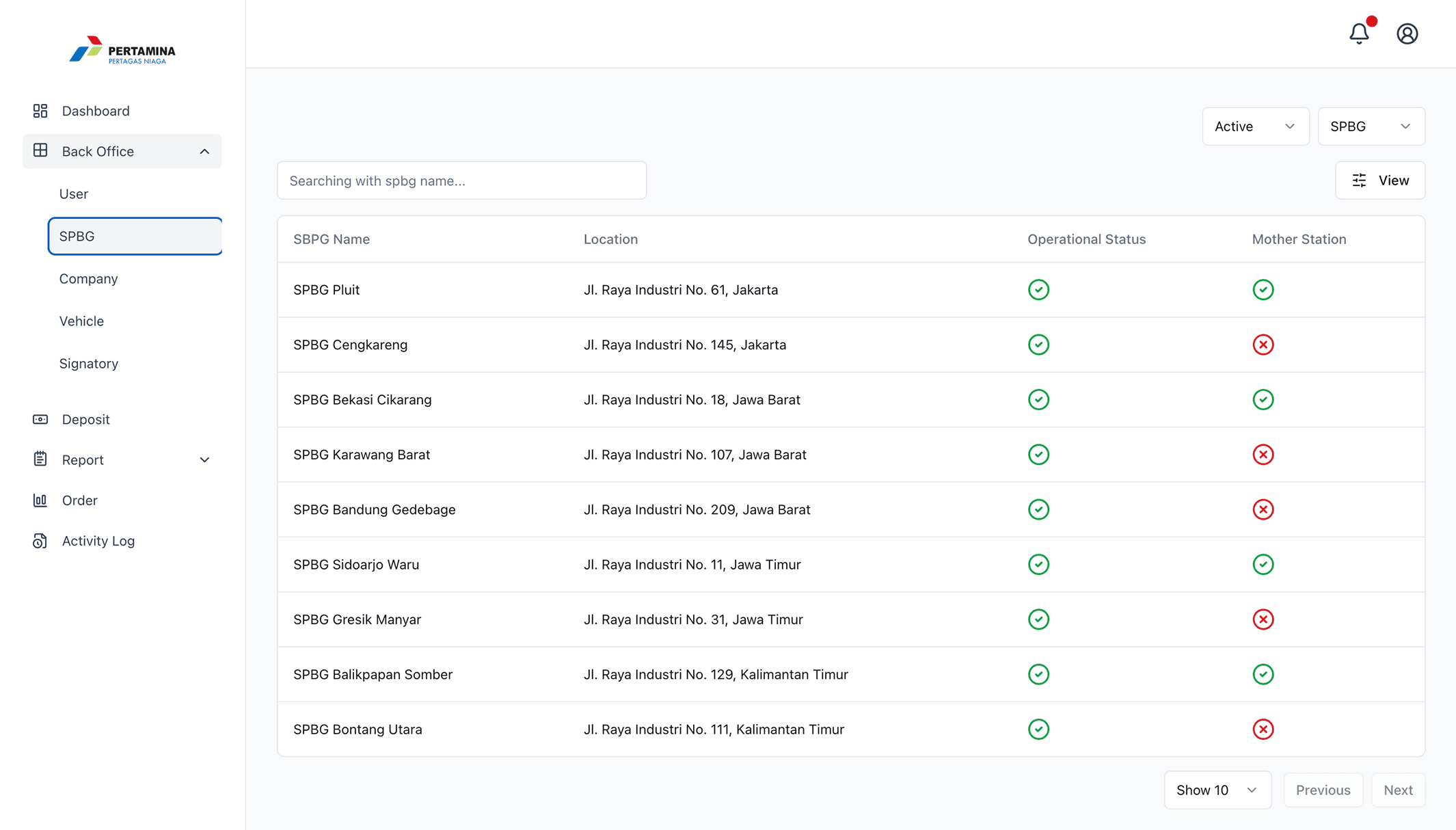Select the SPBG Bekasi Cikarang name cell
This screenshot has width=1456, height=830.
(x=362, y=399)
